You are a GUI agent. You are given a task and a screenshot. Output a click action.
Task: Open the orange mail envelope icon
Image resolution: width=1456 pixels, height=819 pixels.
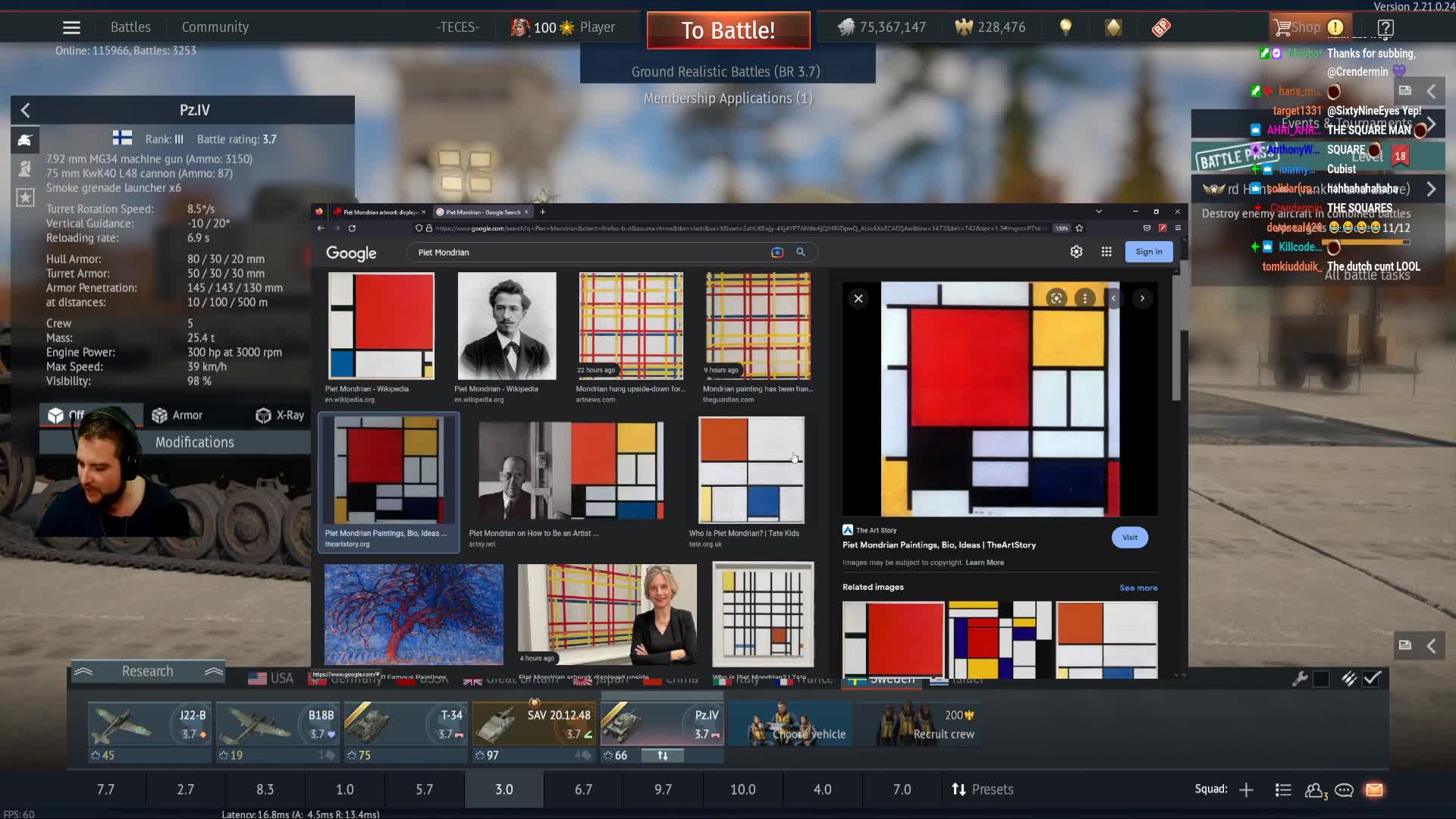pyautogui.click(x=1374, y=790)
